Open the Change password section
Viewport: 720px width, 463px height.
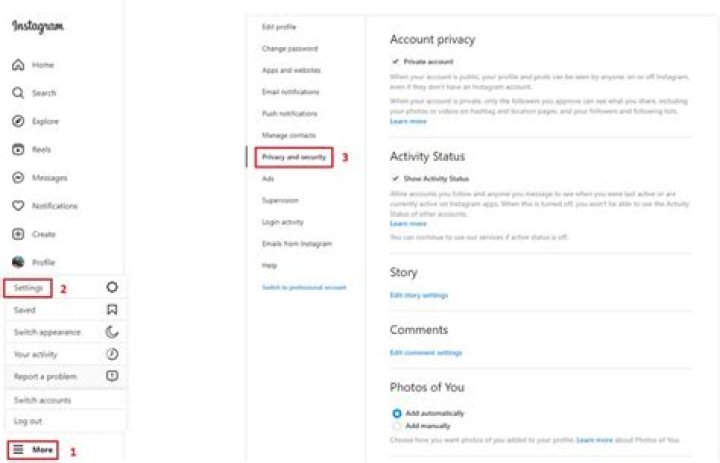289,48
